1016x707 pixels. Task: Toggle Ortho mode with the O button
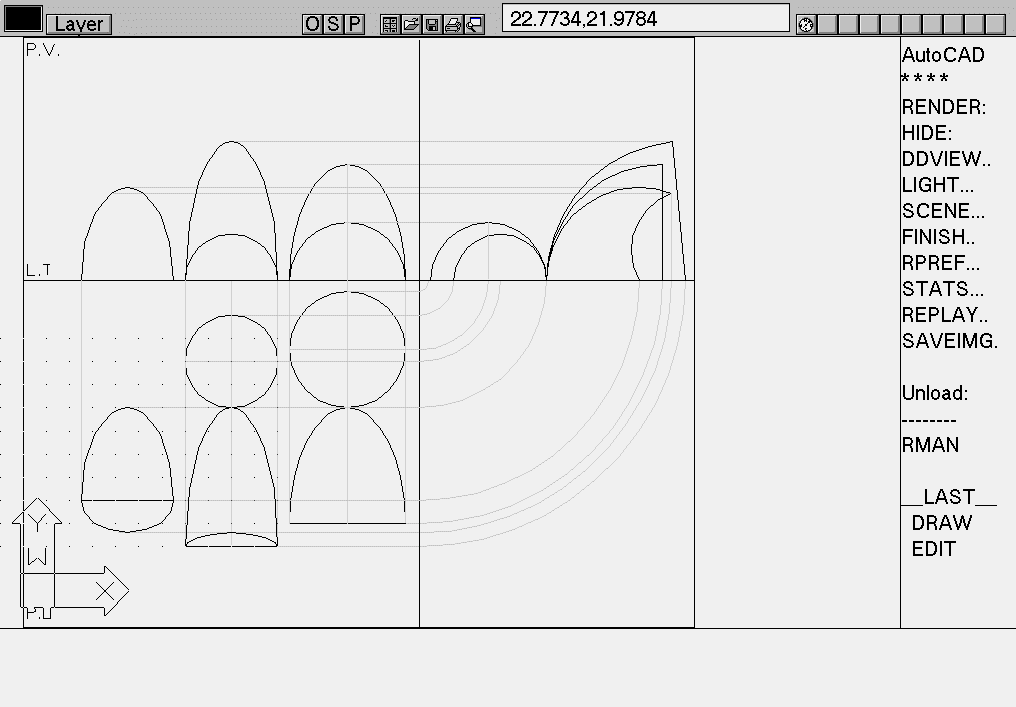[313, 23]
